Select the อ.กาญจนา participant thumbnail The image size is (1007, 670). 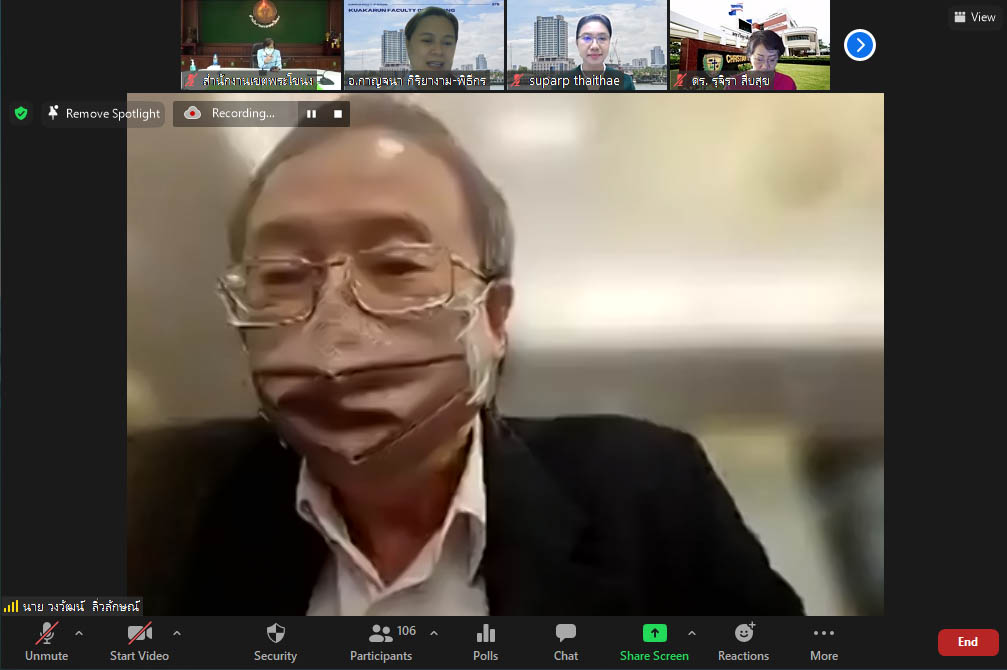click(x=424, y=45)
